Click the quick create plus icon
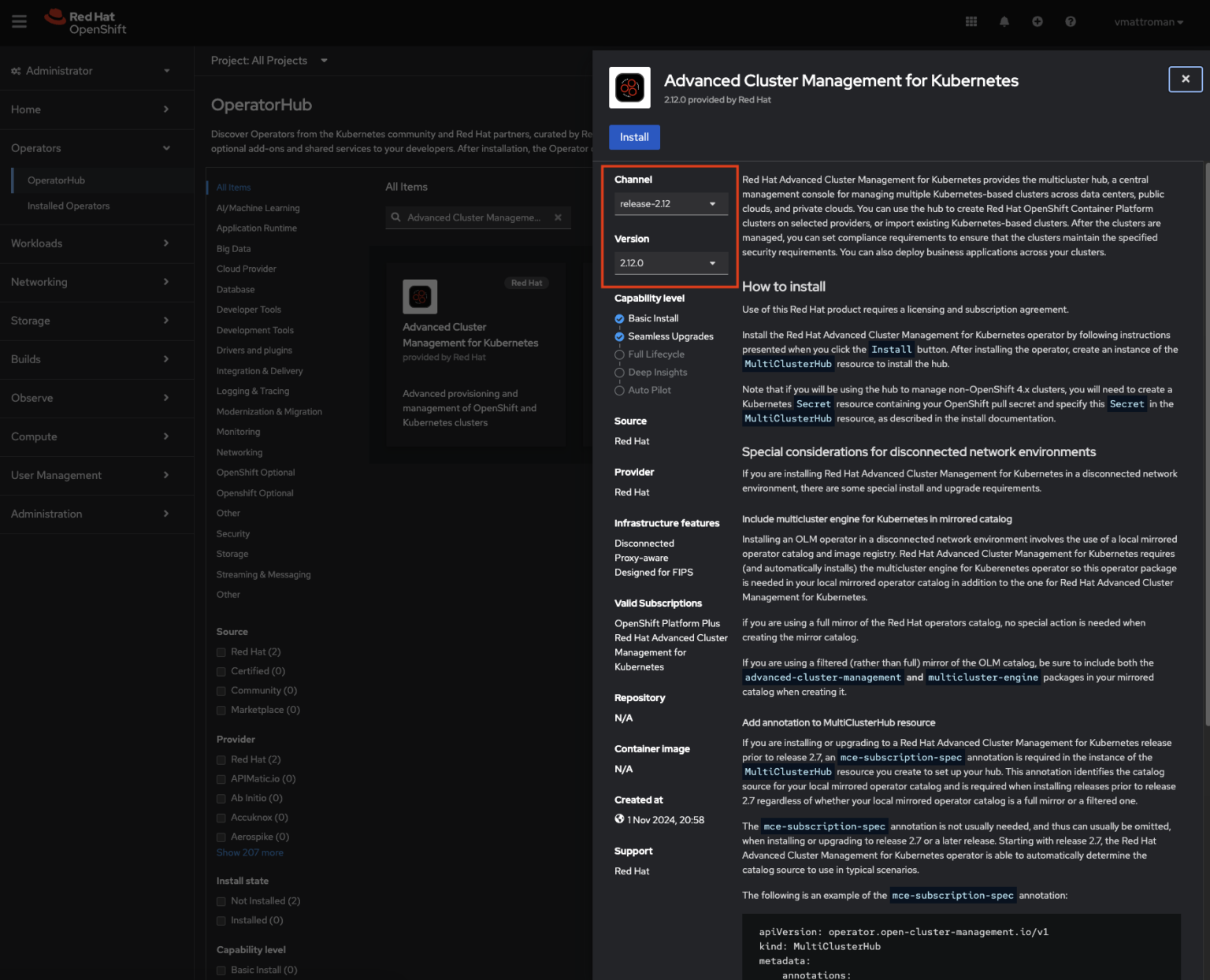The height and width of the screenshot is (980, 1210). coord(1037,21)
